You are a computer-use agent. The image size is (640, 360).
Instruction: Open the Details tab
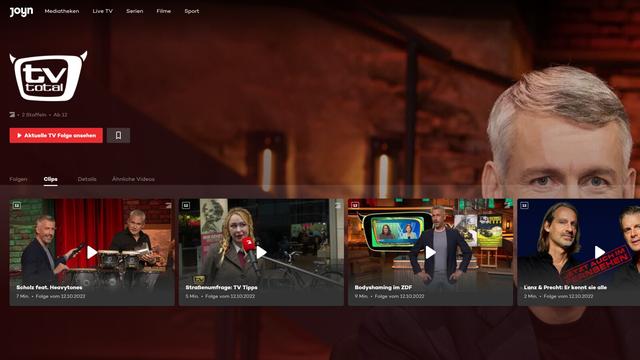click(x=87, y=179)
